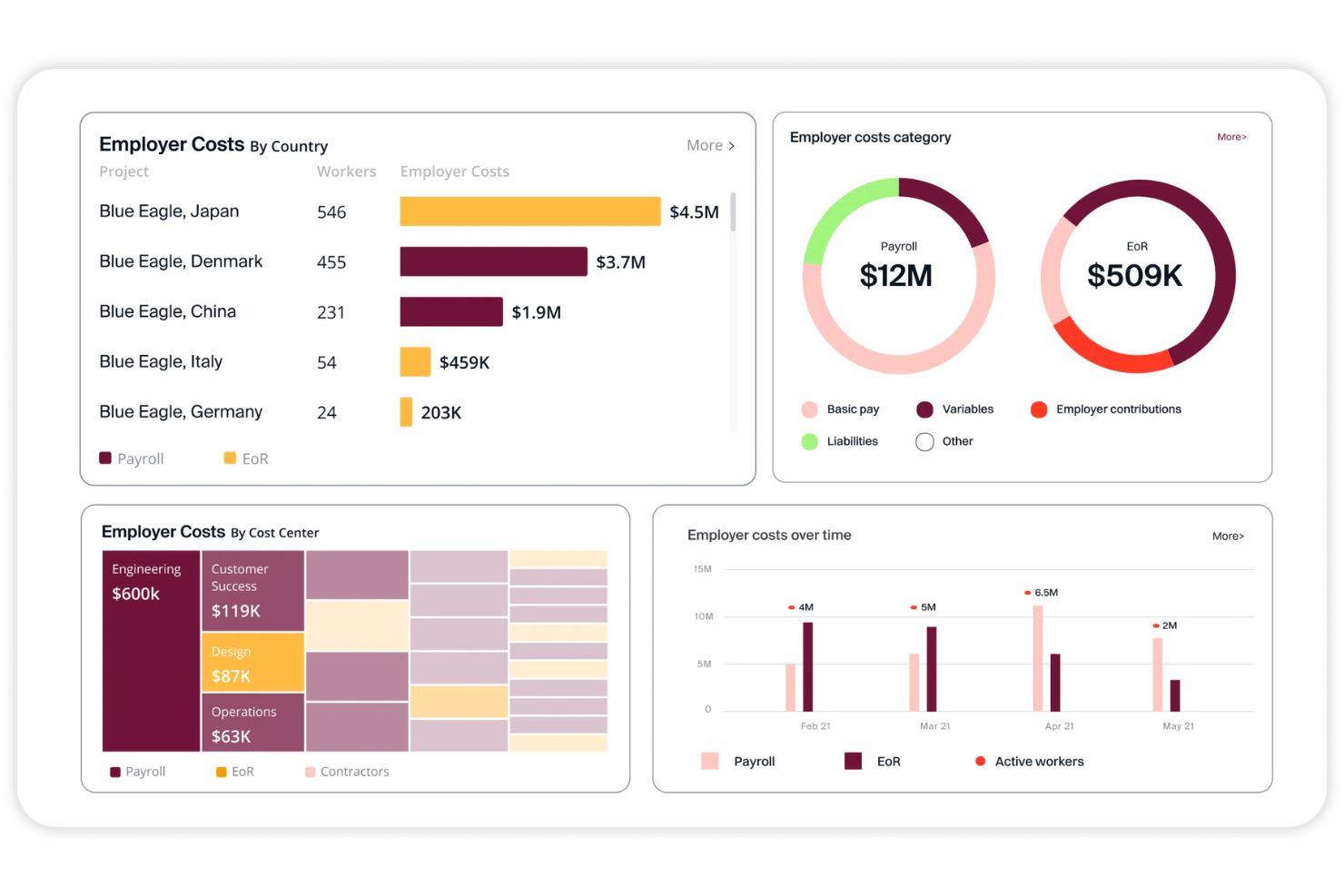The width and height of the screenshot is (1344, 896).
Task: Click the scrollbar in the country costs list
Action: (x=733, y=212)
